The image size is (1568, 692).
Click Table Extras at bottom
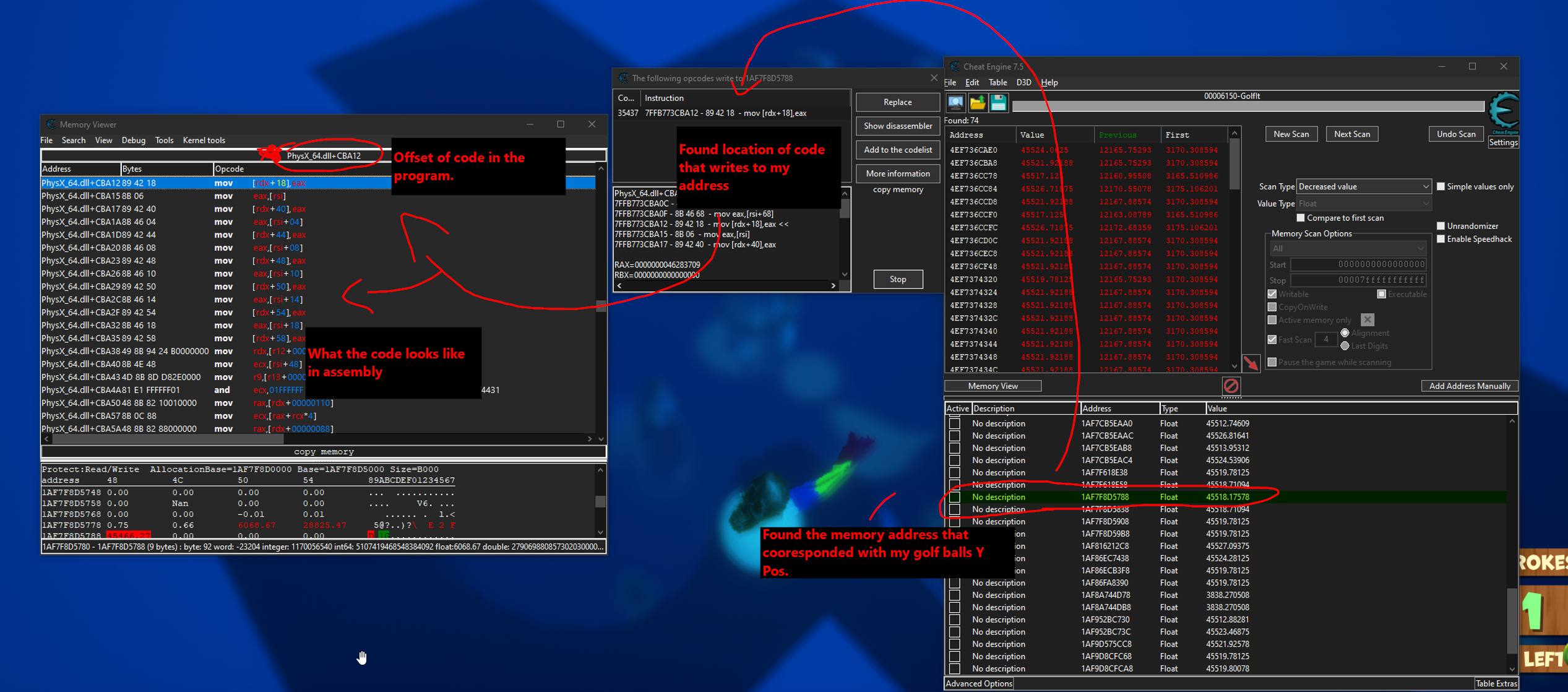click(1496, 683)
